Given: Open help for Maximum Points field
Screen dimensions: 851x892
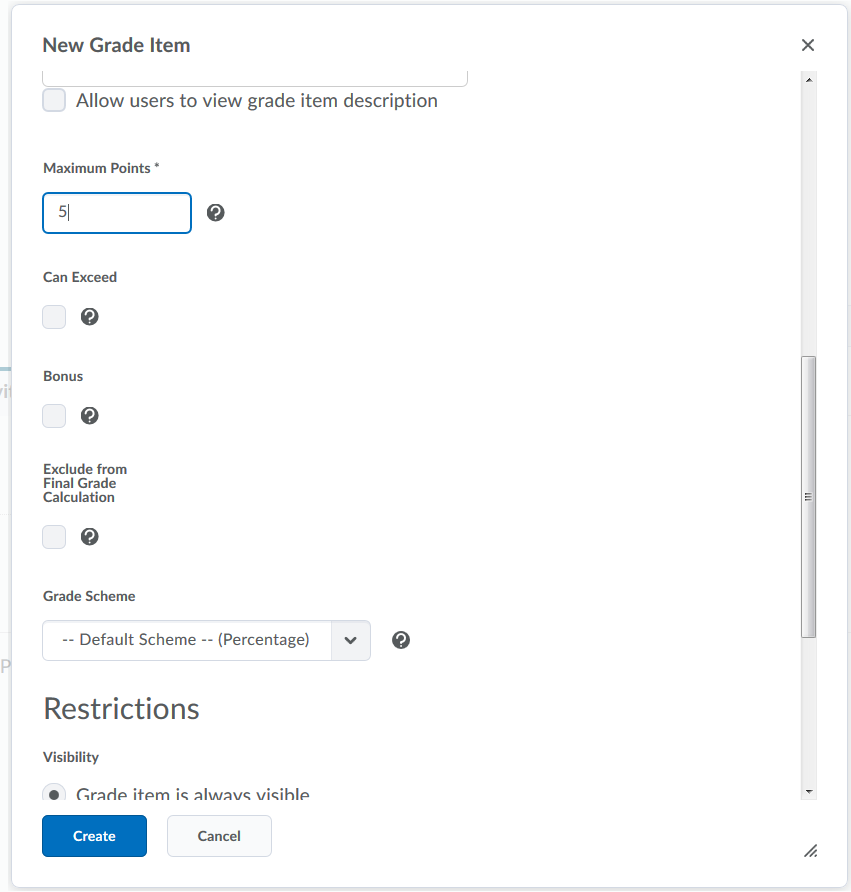Looking at the screenshot, I should pyautogui.click(x=216, y=212).
